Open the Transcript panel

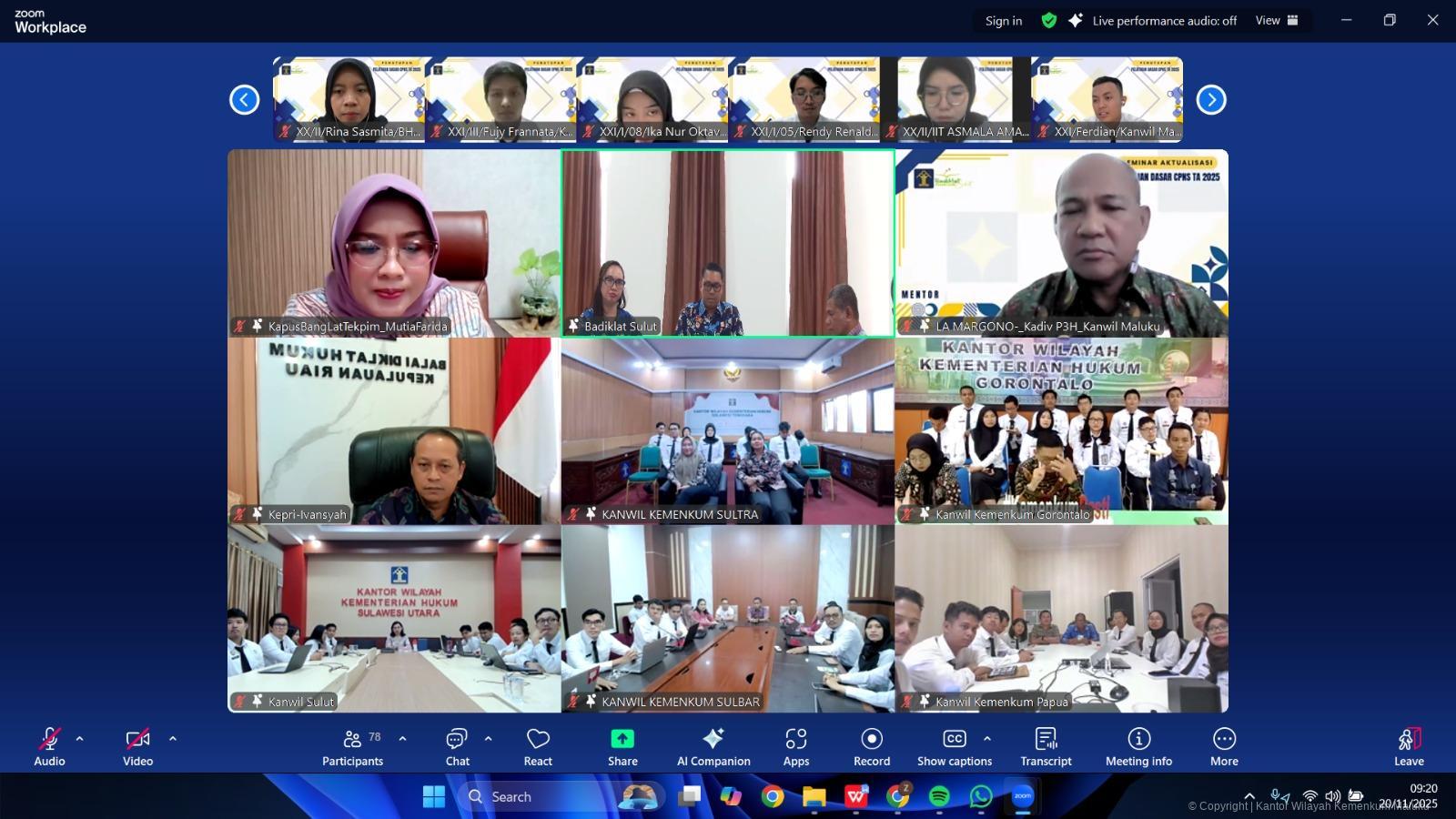pyautogui.click(x=1046, y=746)
